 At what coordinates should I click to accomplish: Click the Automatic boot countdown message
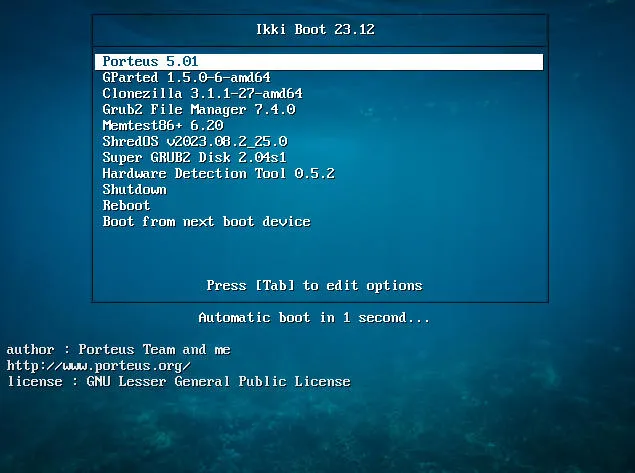314,318
